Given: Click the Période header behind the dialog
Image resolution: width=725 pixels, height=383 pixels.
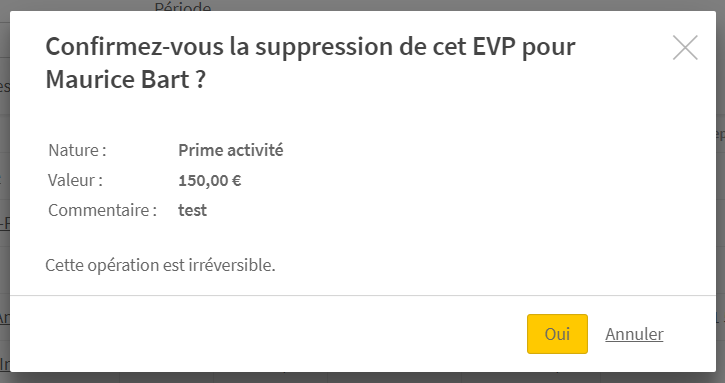Looking at the screenshot, I should [183, 6].
